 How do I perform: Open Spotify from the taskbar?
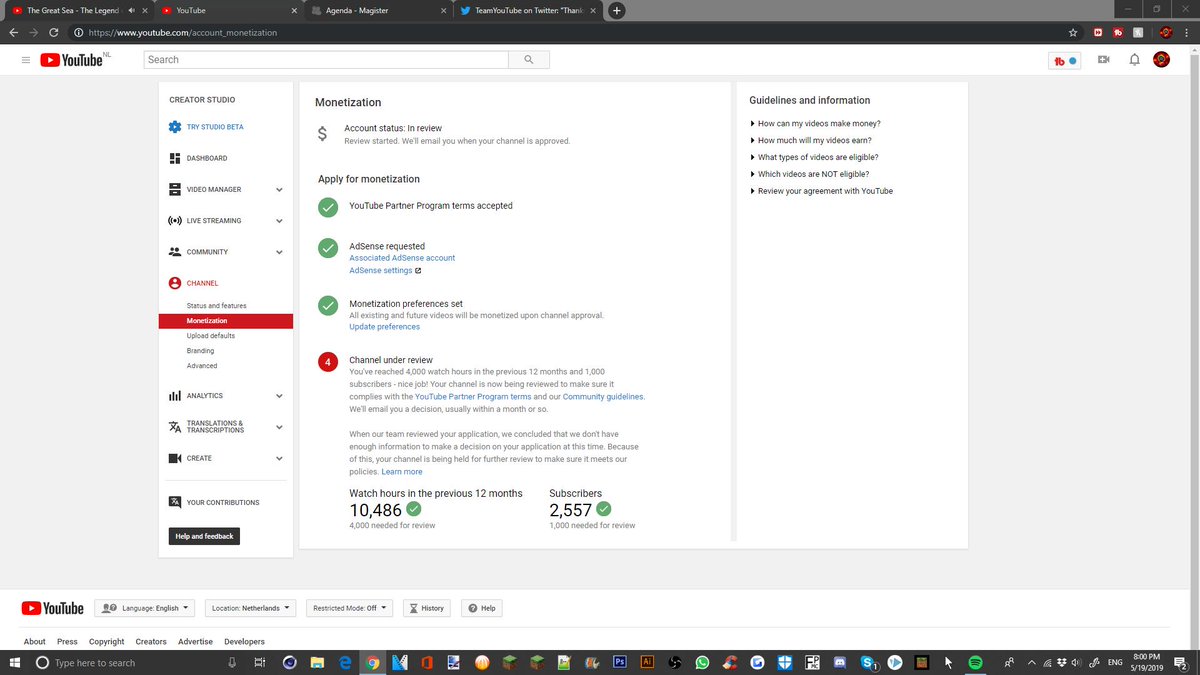point(976,662)
